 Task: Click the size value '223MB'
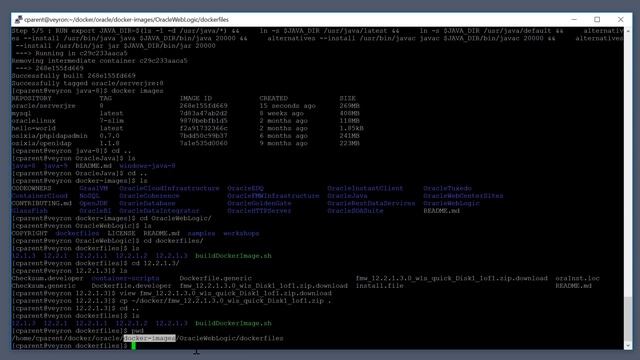coord(349,143)
